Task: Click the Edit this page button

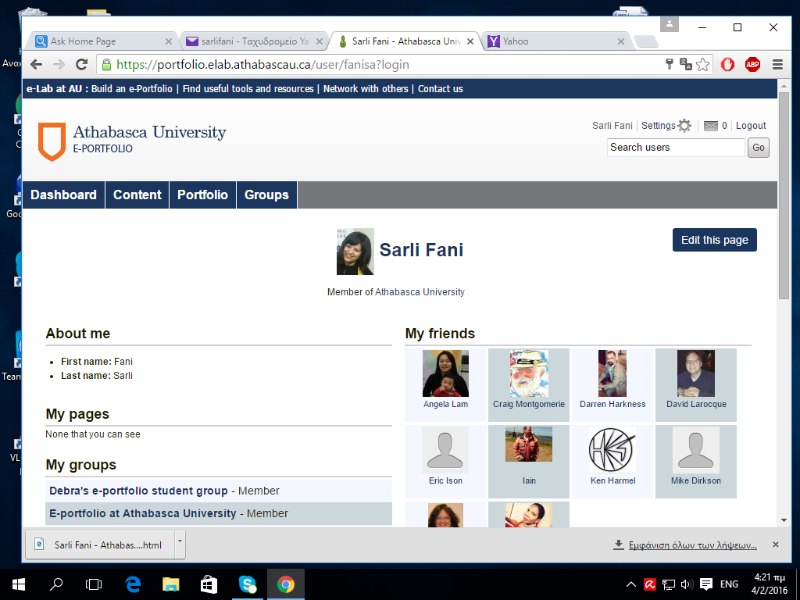Action: coord(714,240)
